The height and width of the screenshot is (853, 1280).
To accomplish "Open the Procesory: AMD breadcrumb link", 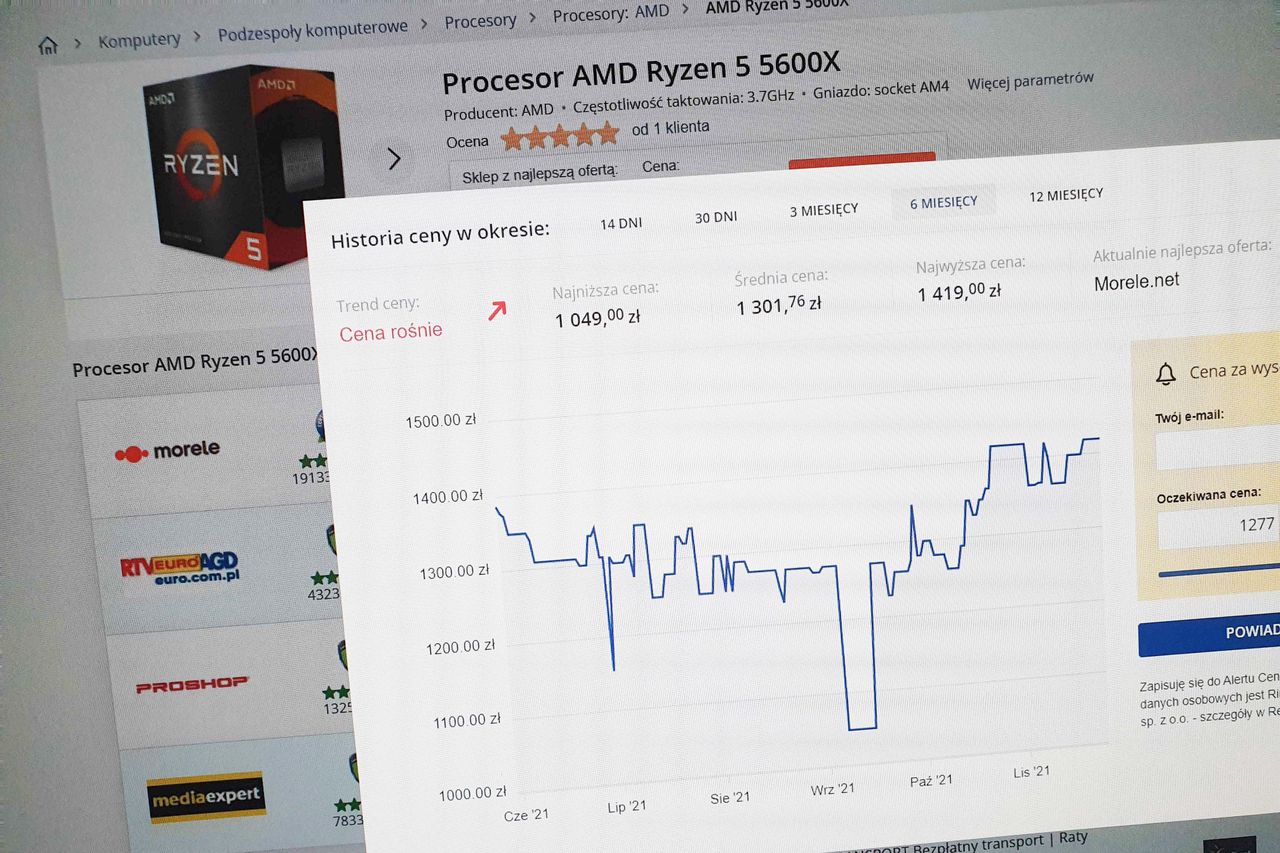I will (611, 14).
